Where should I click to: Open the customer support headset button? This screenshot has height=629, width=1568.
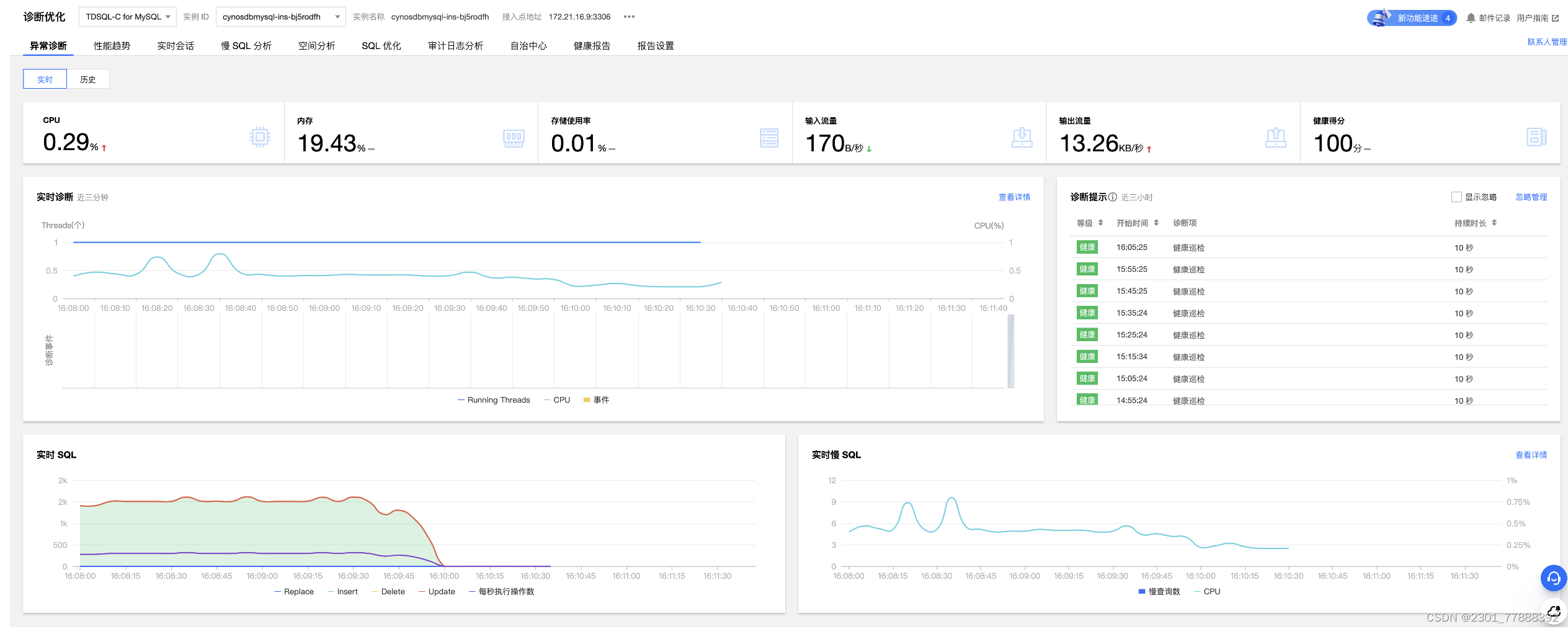pos(1554,578)
